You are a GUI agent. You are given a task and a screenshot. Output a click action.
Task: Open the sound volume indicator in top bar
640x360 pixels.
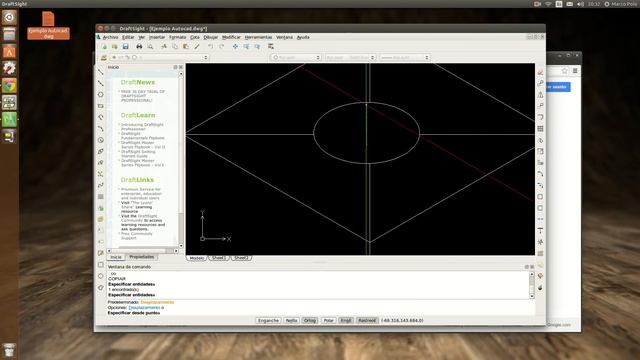(580, 4)
